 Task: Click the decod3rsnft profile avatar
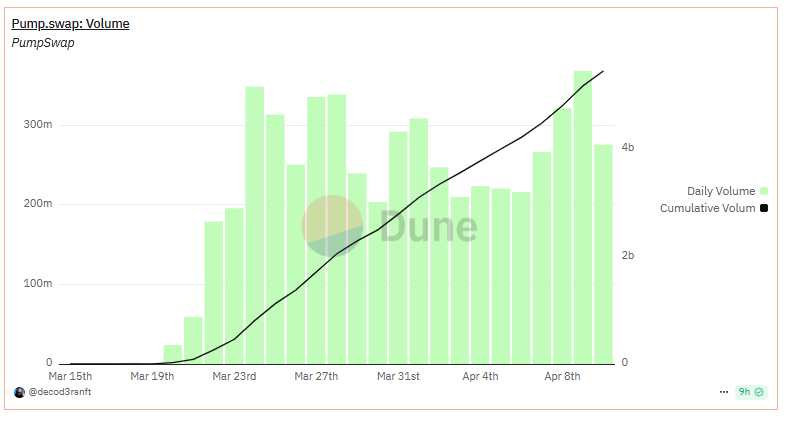[x=19, y=392]
